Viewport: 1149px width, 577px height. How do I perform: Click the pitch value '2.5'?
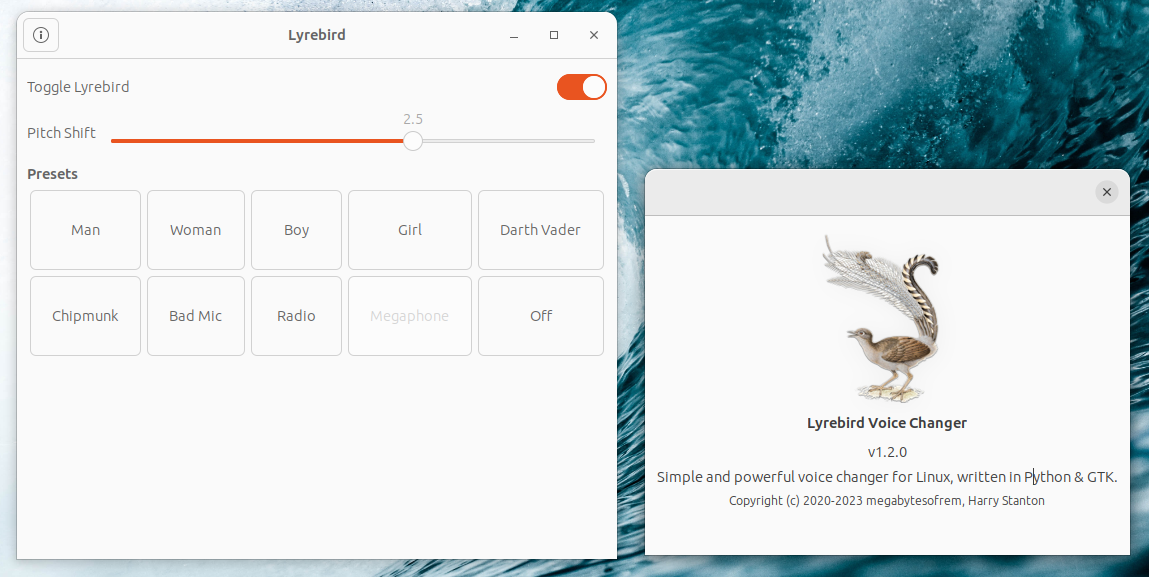pyautogui.click(x=413, y=119)
